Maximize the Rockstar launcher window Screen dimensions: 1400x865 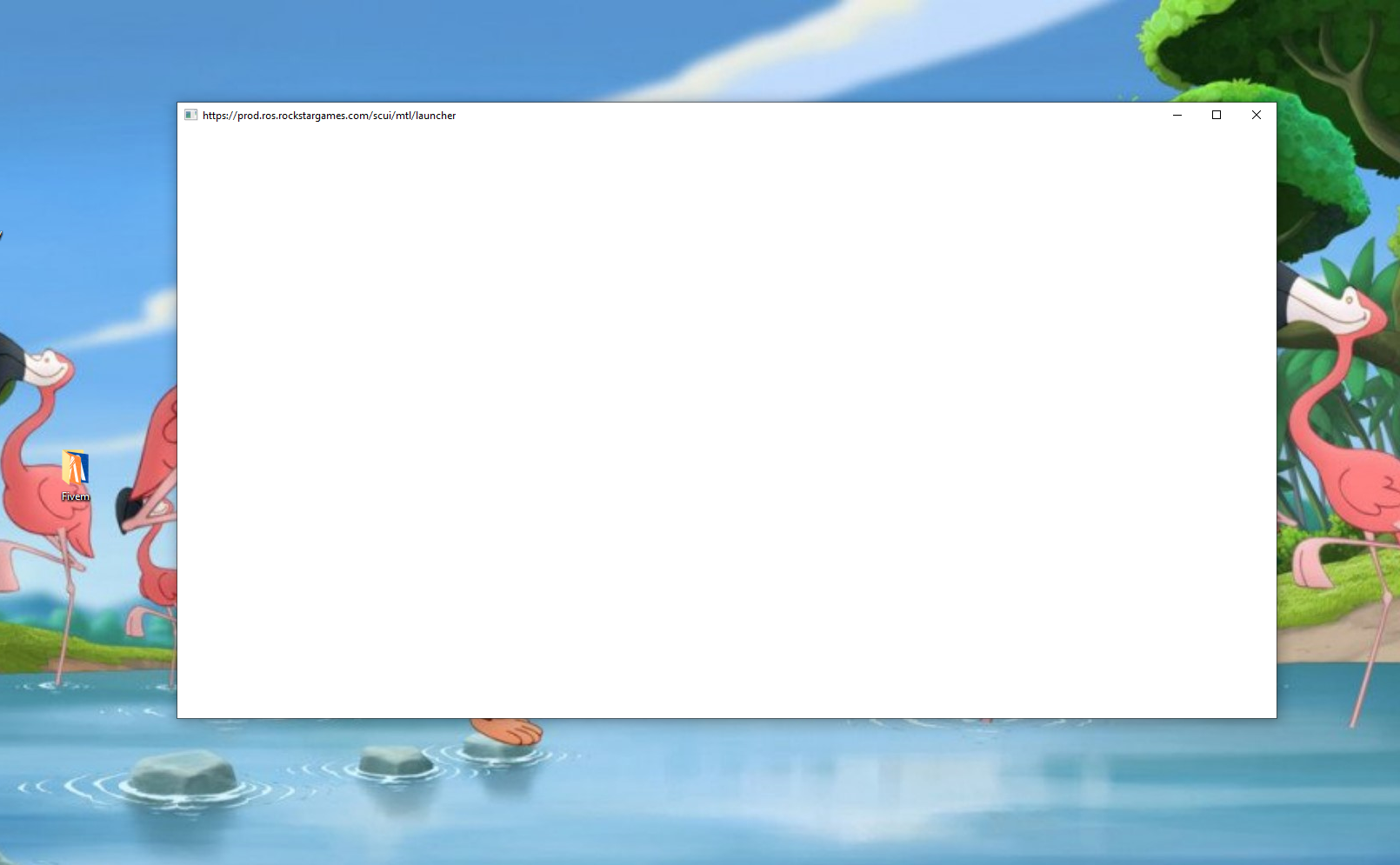click(x=1217, y=115)
